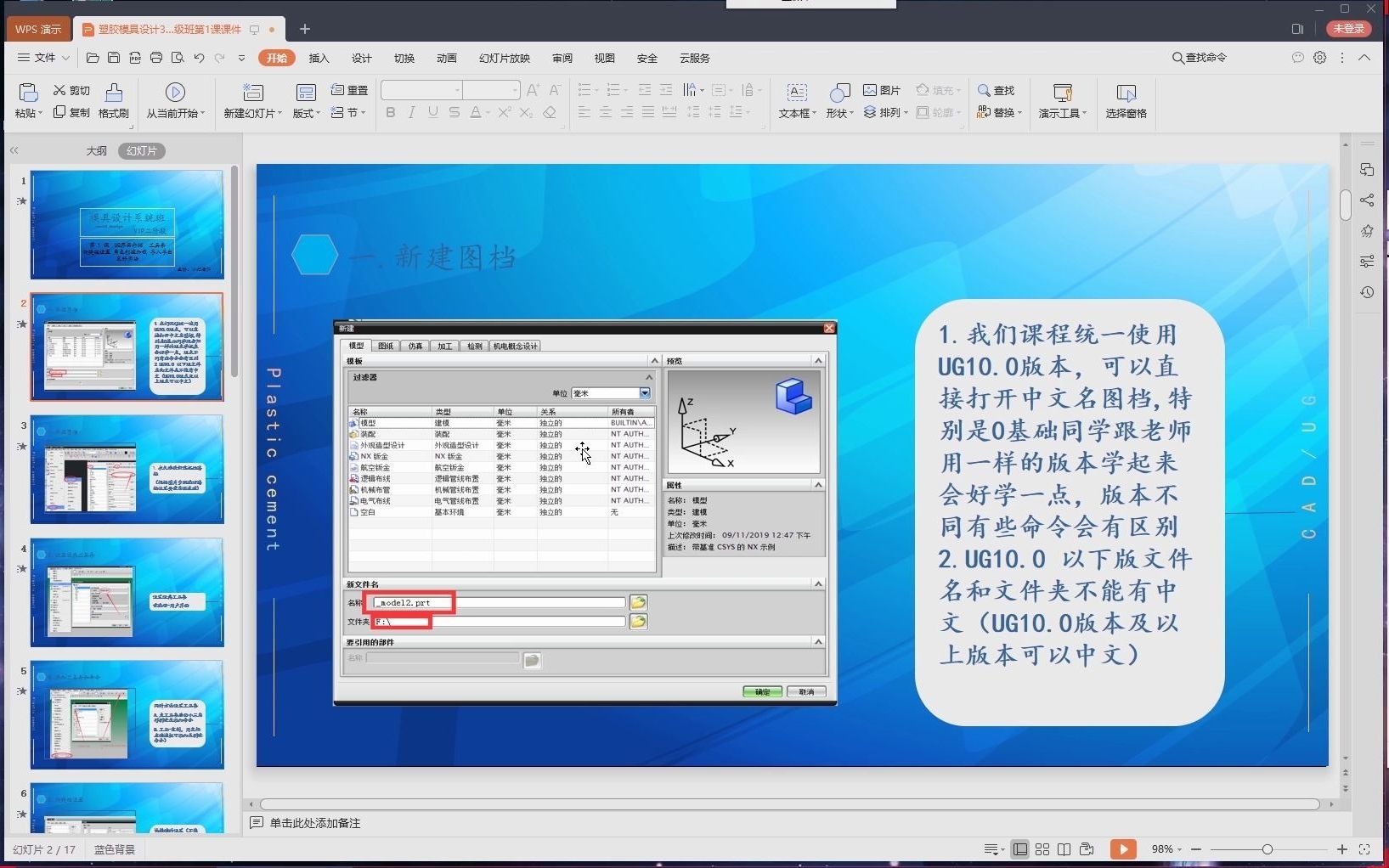Toggle Italic formatting
This screenshot has width=1389, height=868.
coord(411,112)
